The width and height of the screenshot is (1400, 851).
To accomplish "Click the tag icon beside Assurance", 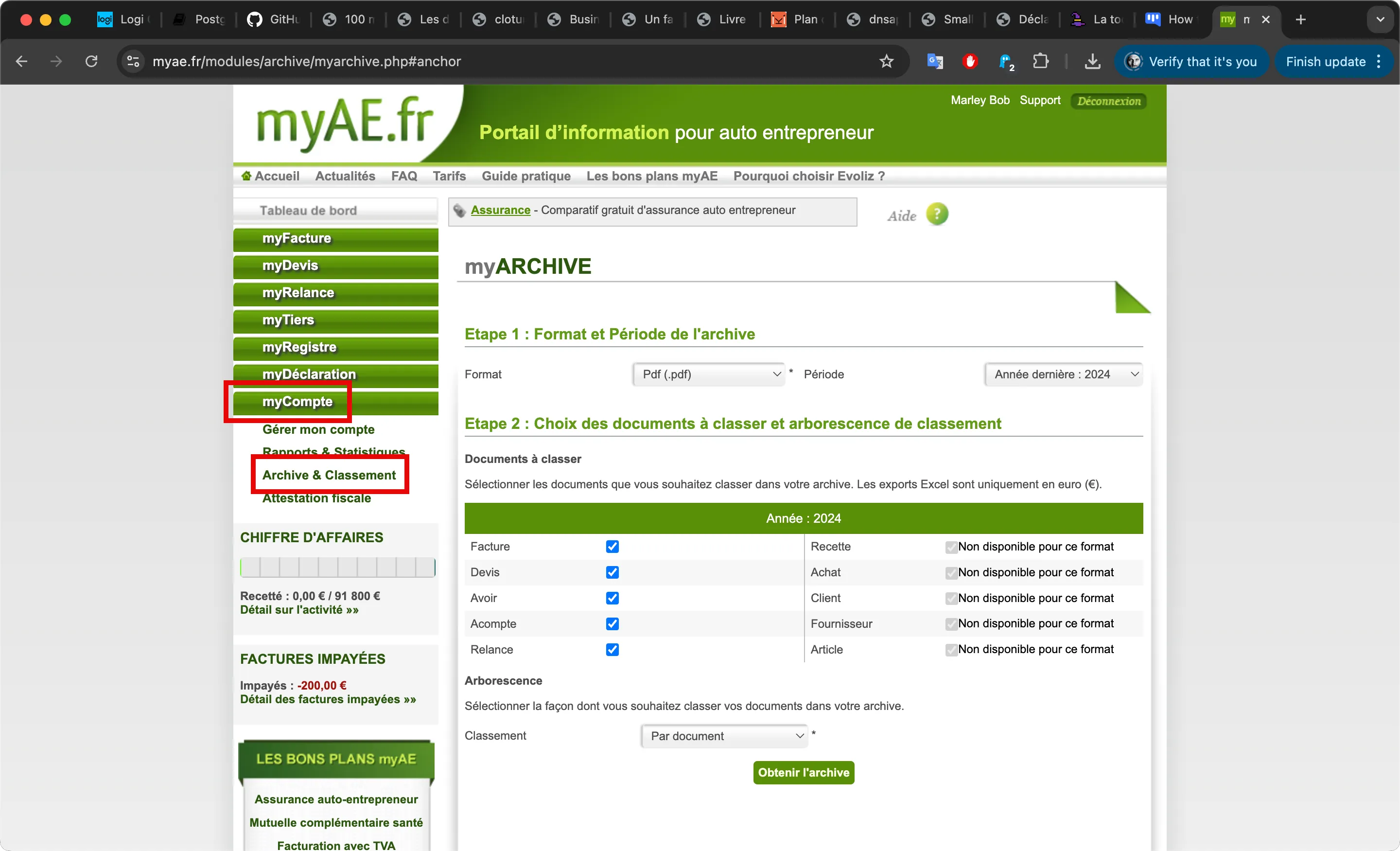I will (459, 211).
